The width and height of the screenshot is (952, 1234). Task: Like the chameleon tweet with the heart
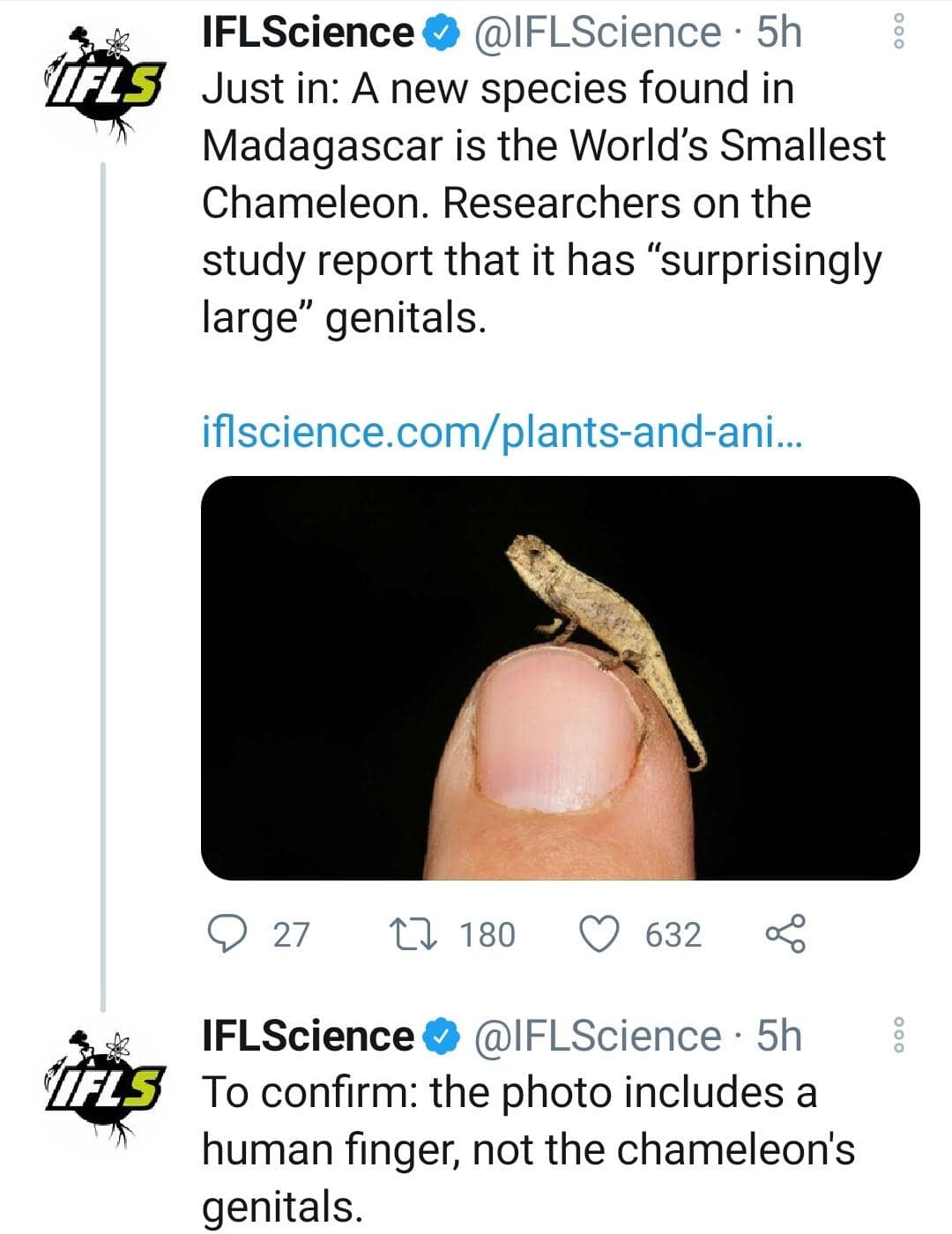pyautogui.click(x=599, y=933)
